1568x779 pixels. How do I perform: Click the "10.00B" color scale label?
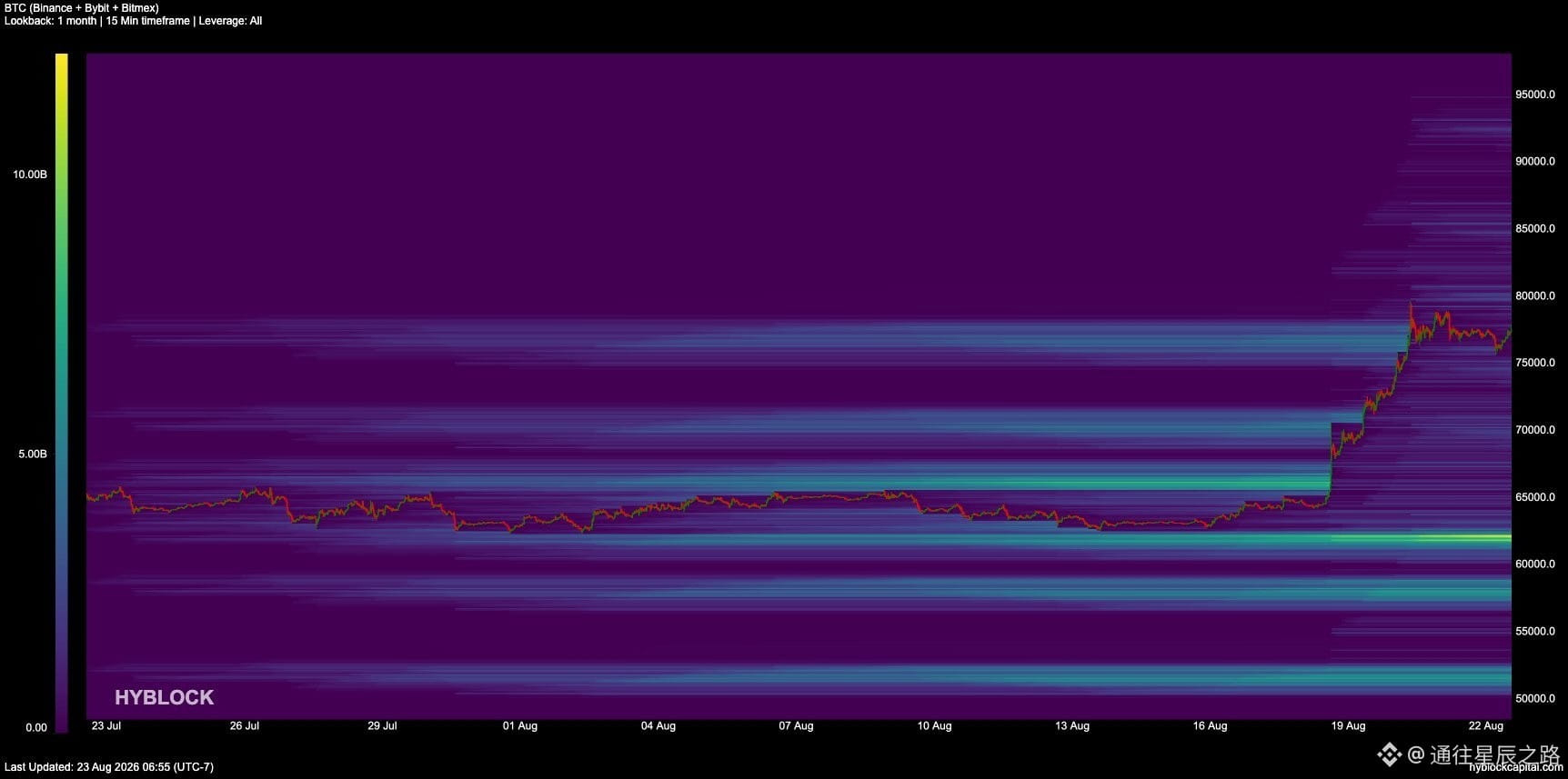(30, 175)
